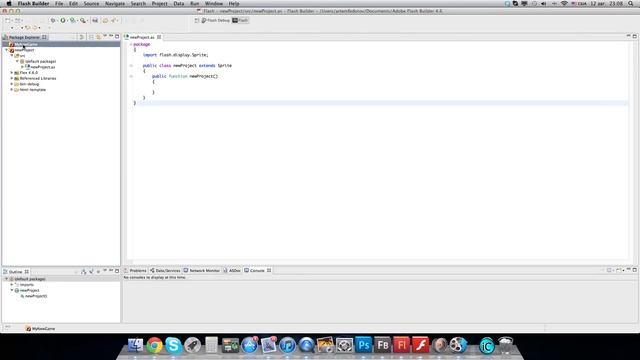640x360 pixels.
Task: Open the Project menu
Action: pos(159,3)
